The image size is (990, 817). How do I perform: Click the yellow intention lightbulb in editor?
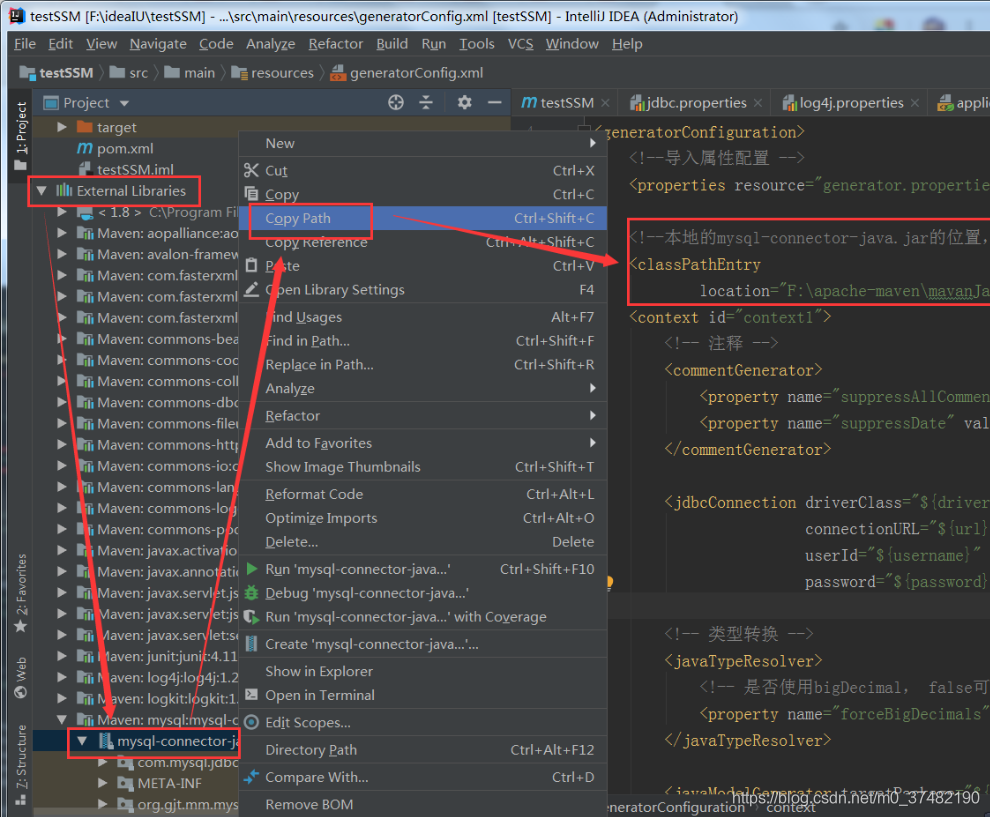(609, 581)
